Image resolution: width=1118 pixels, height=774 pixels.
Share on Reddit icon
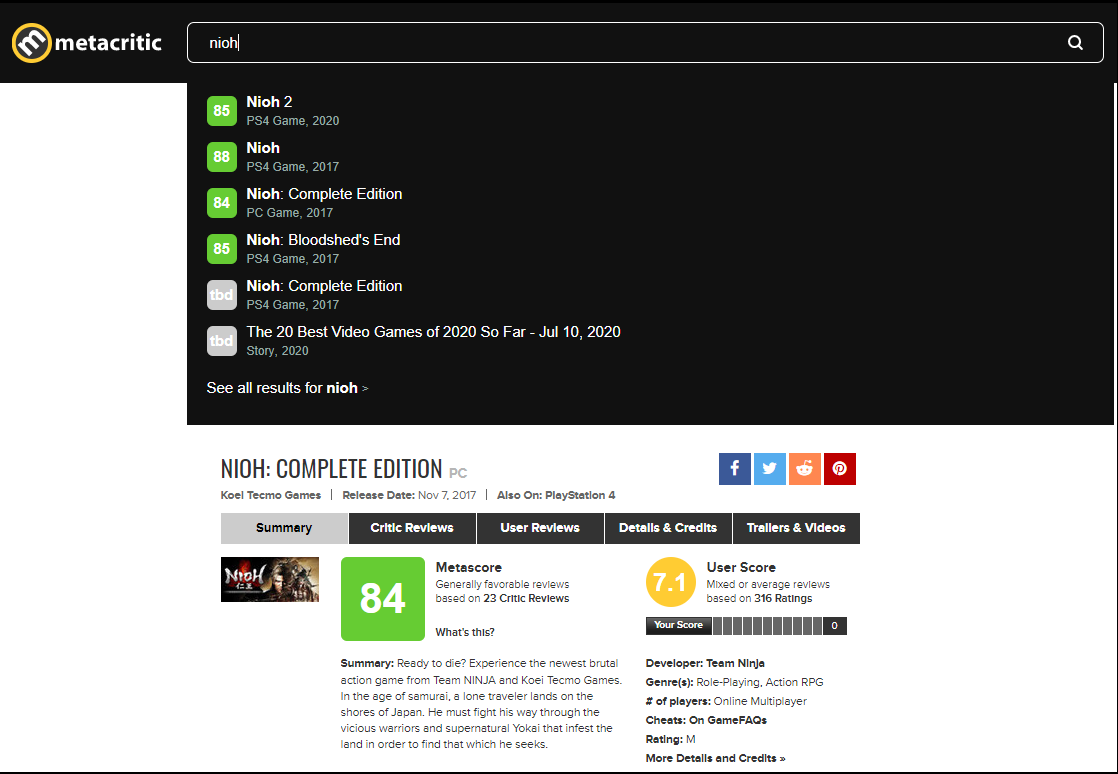coord(804,469)
